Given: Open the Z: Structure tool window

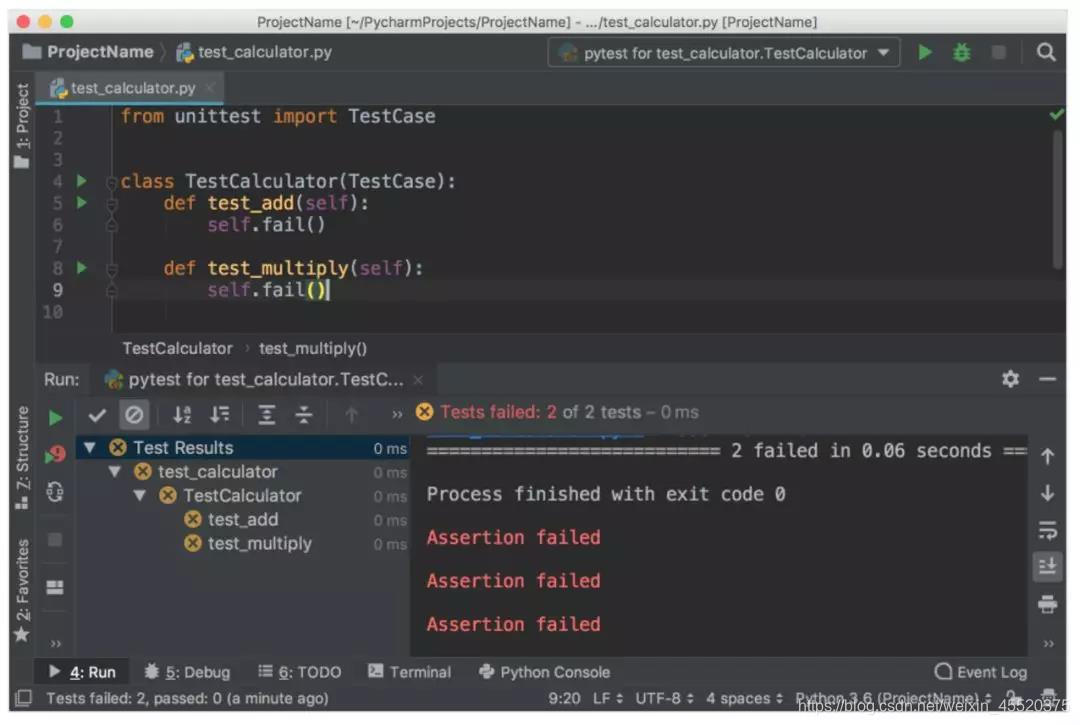Looking at the screenshot, I should point(22,457).
